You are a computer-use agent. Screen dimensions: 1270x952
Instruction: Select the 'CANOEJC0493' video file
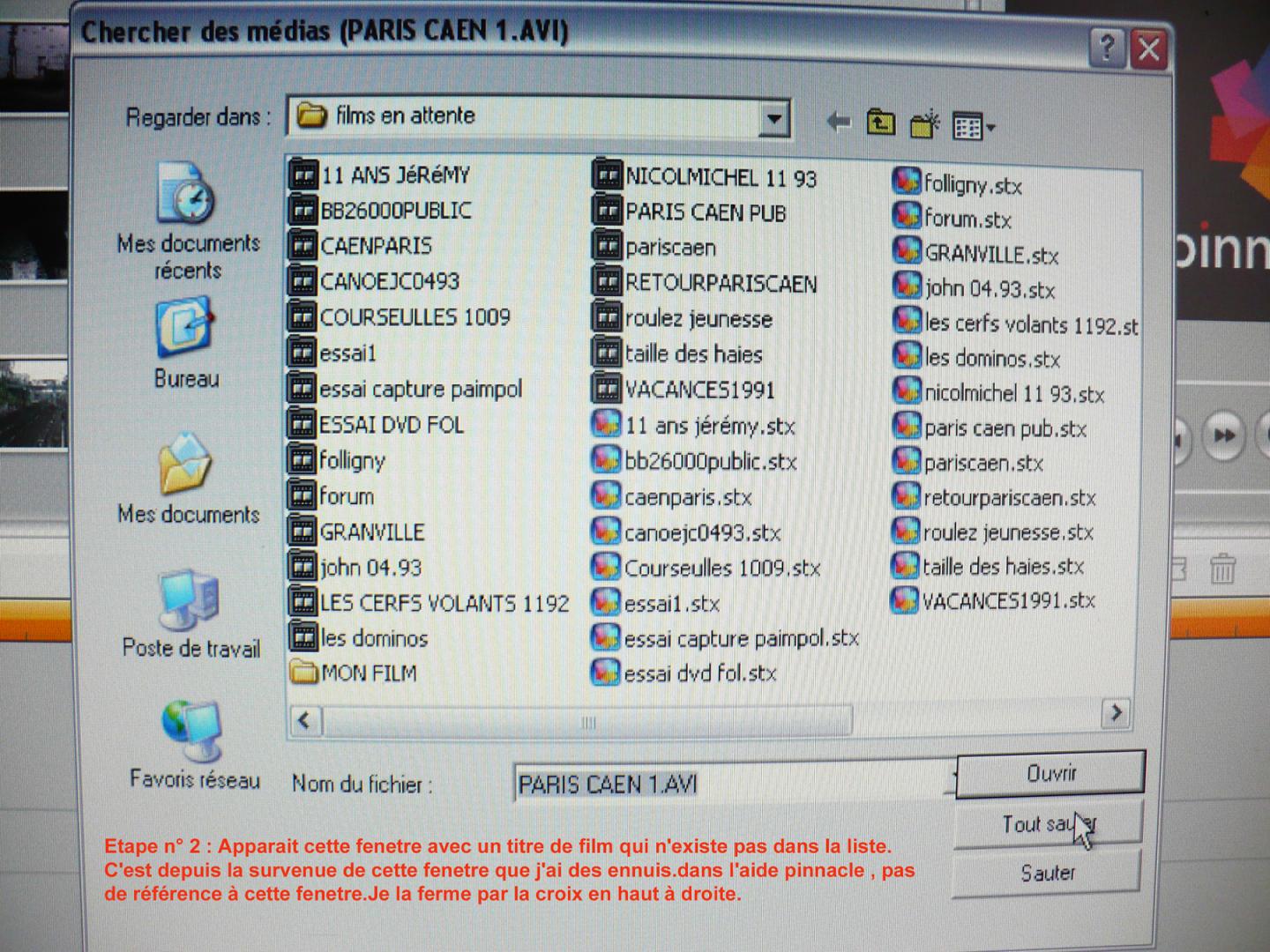click(375, 281)
